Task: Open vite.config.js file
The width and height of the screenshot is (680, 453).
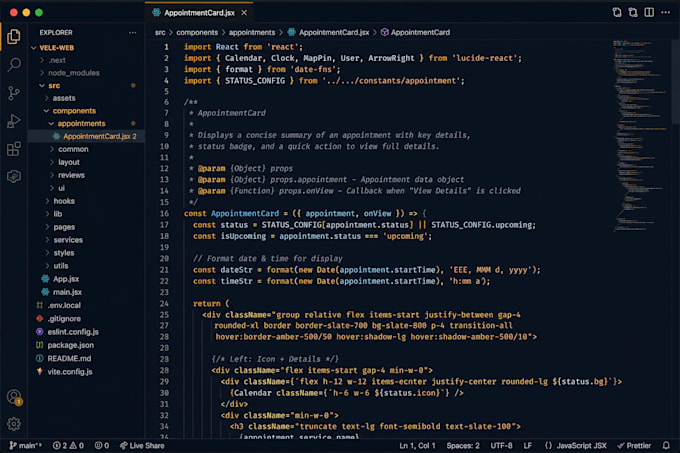Action: tap(87, 372)
